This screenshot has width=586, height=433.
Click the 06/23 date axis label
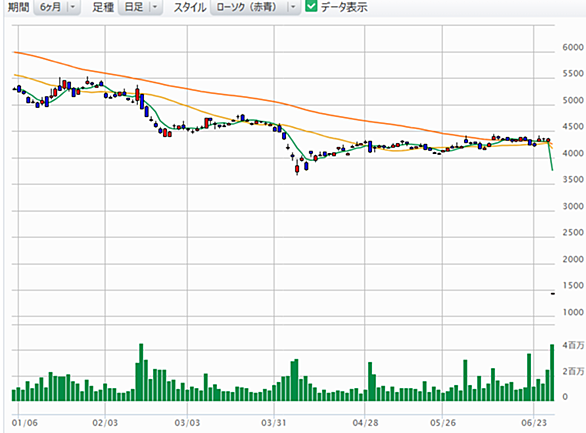(534, 423)
